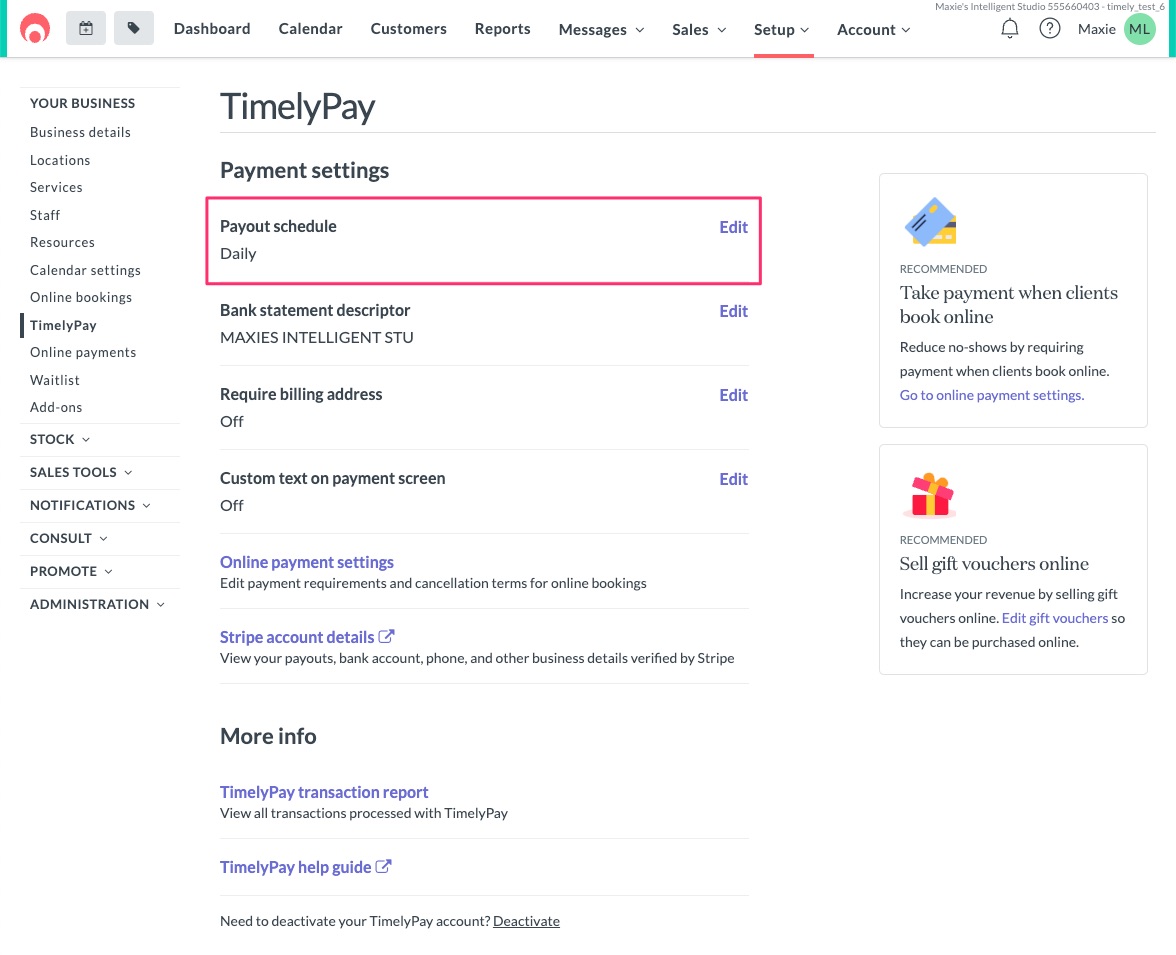Open the Calendar page
The height and width of the screenshot is (955, 1176).
[x=310, y=29]
